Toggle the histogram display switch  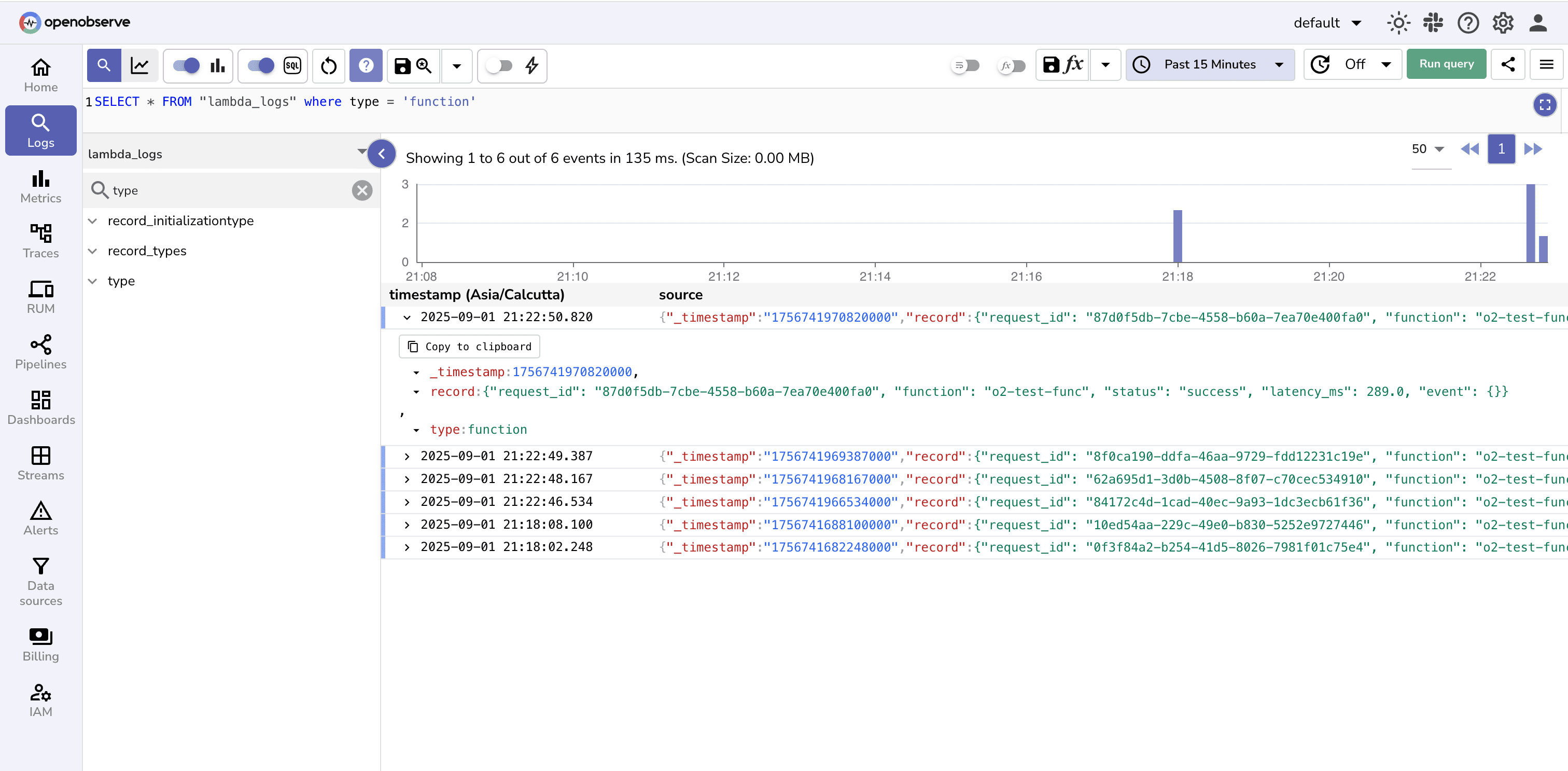coord(185,65)
